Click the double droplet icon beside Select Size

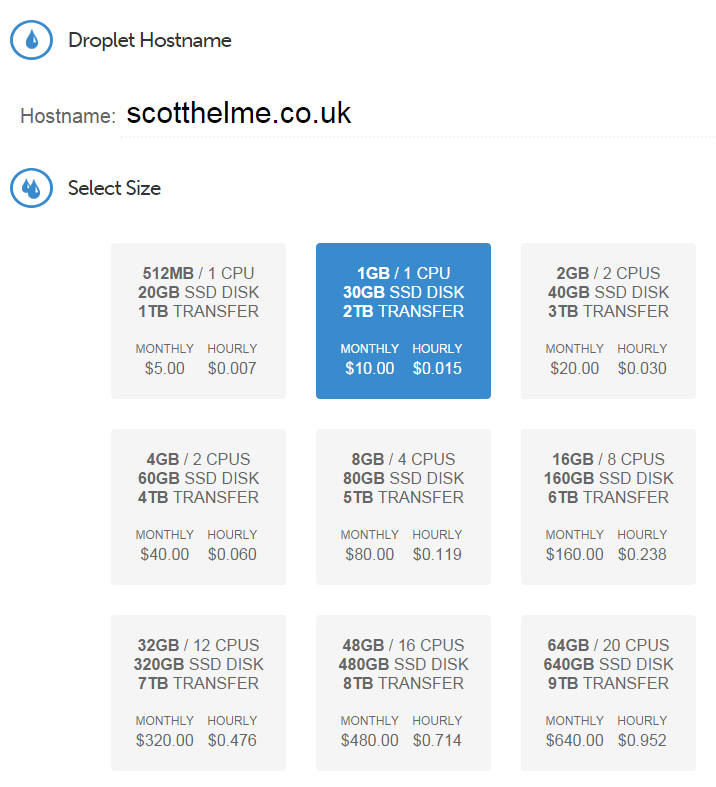(x=31, y=187)
